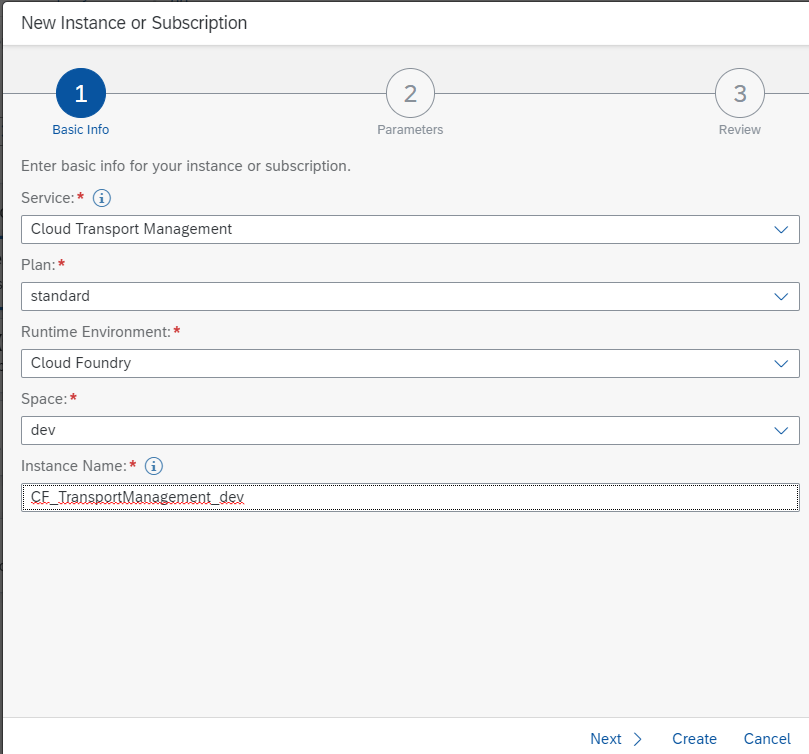This screenshot has width=809, height=754.
Task: Click the Next button
Action: (616, 739)
